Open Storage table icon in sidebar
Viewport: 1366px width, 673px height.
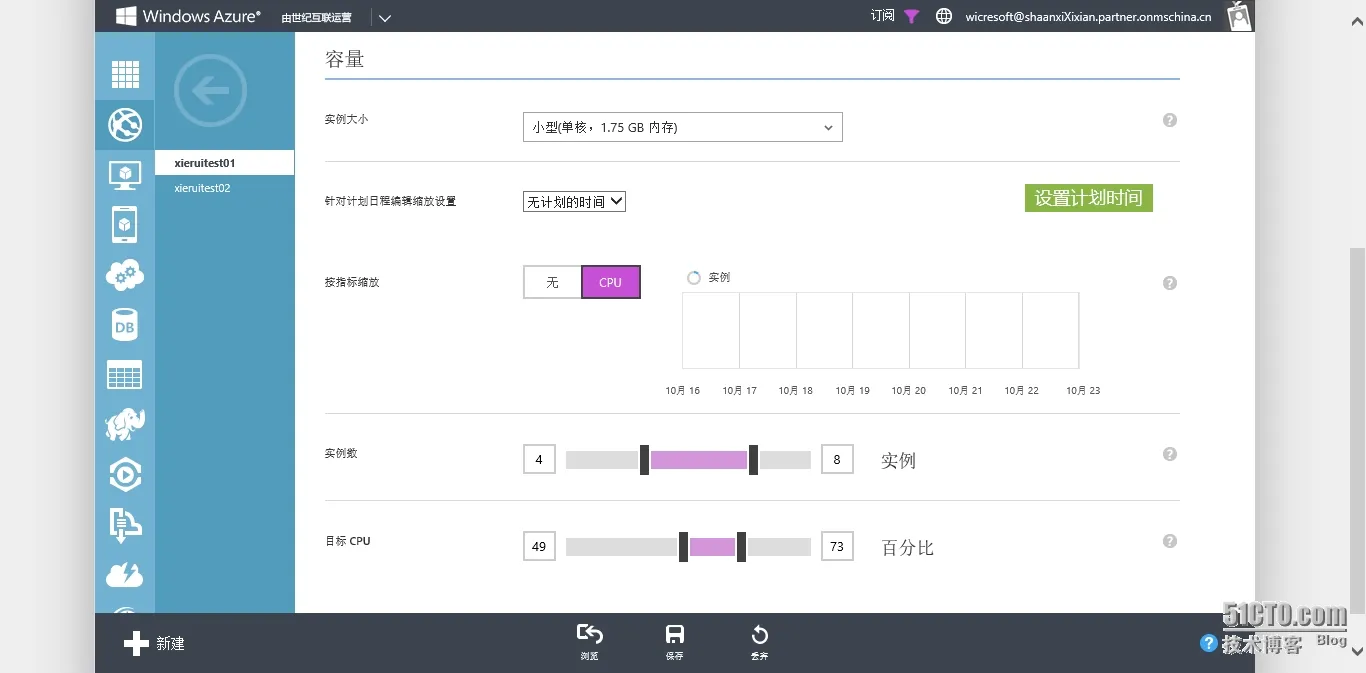pos(125,375)
